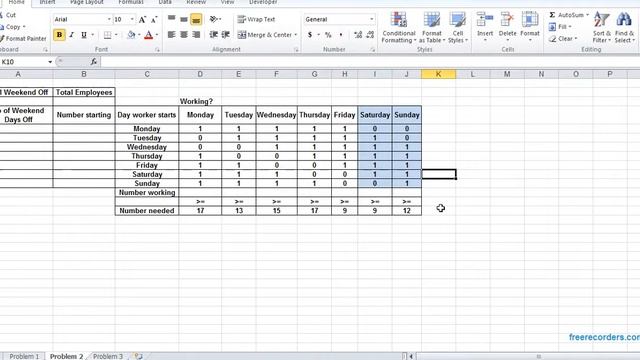This screenshot has width=640, height=360.
Task: Apply the Fill Color bucket
Action: tap(131, 35)
